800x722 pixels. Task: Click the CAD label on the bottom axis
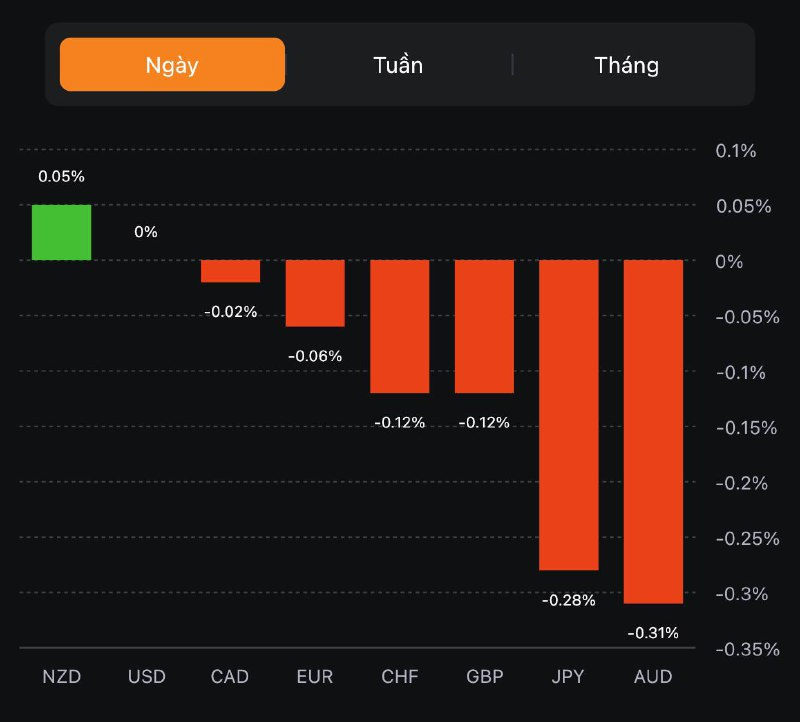coord(230,677)
